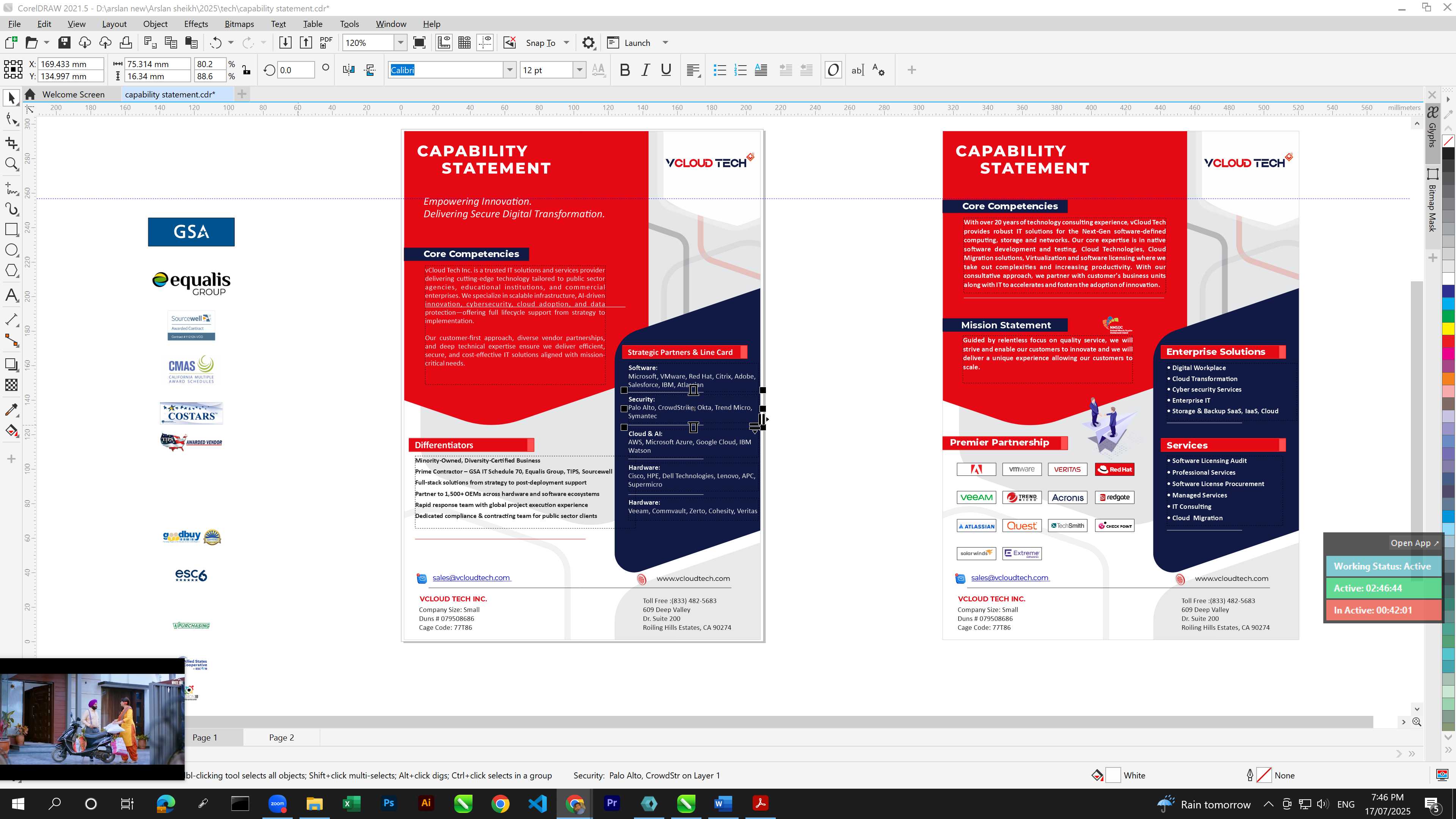Switch to Welcome Screen tab
1456x819 pixels.
point(73,94)
